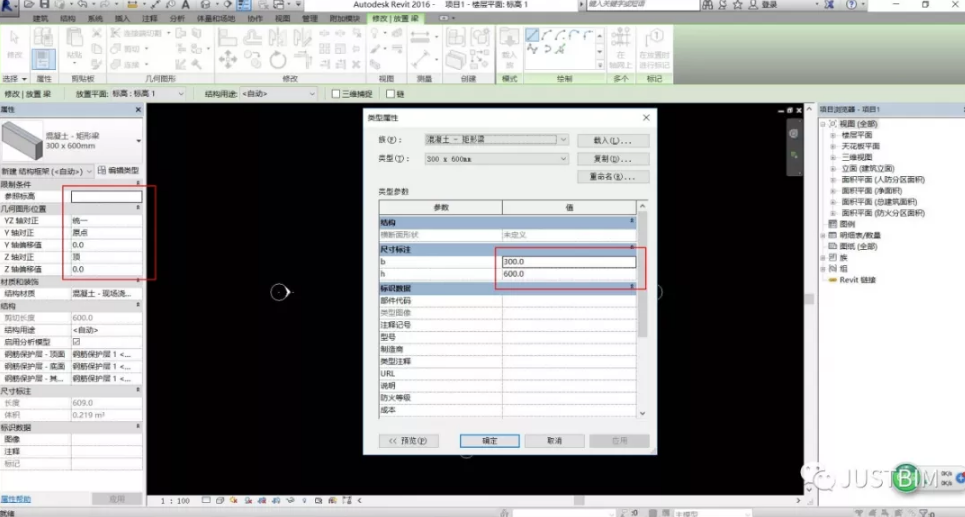Close the Type Properties dialog with X

(646, 118)
